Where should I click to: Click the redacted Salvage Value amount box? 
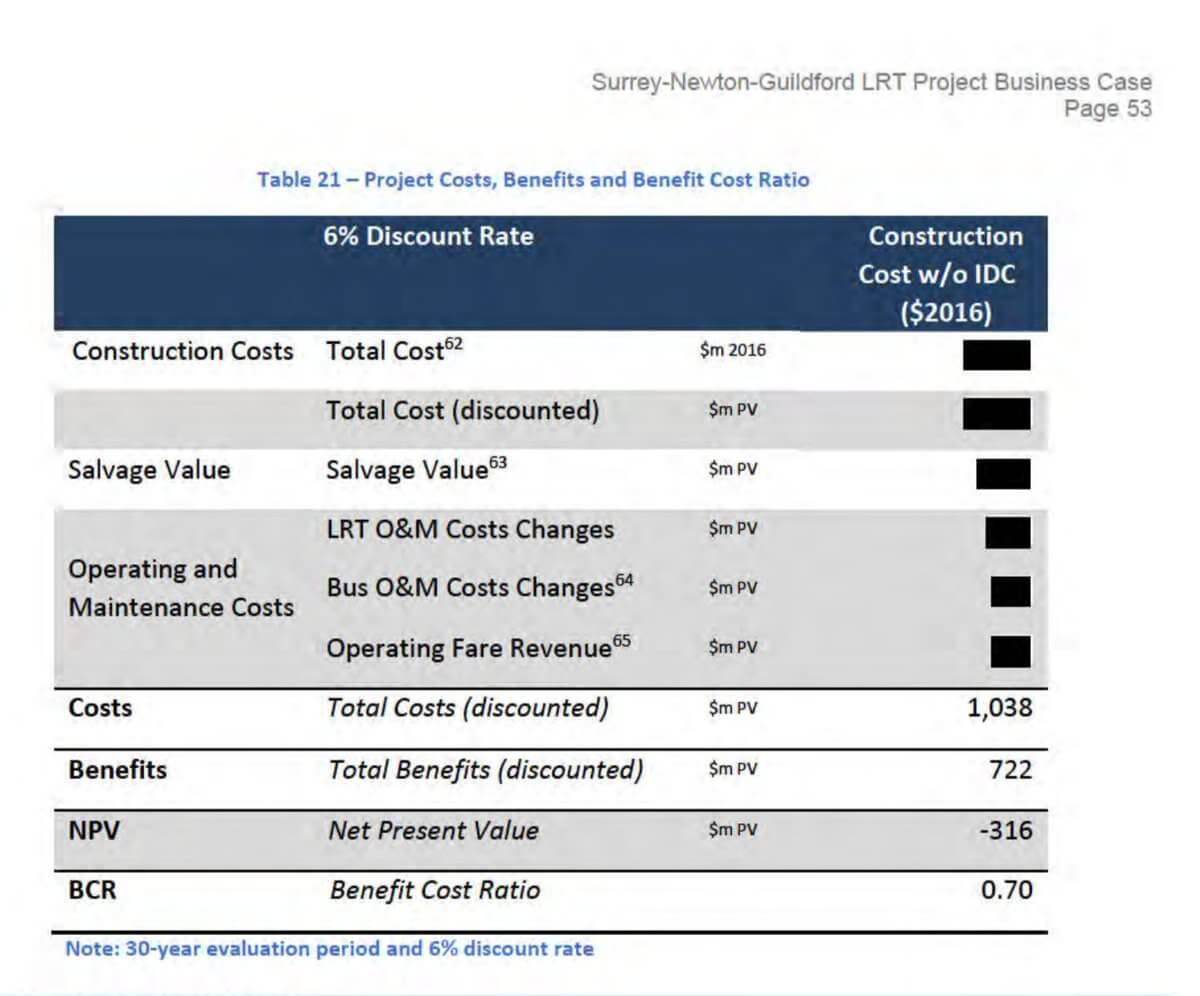pyautogui.click(x=1004, y=473)
